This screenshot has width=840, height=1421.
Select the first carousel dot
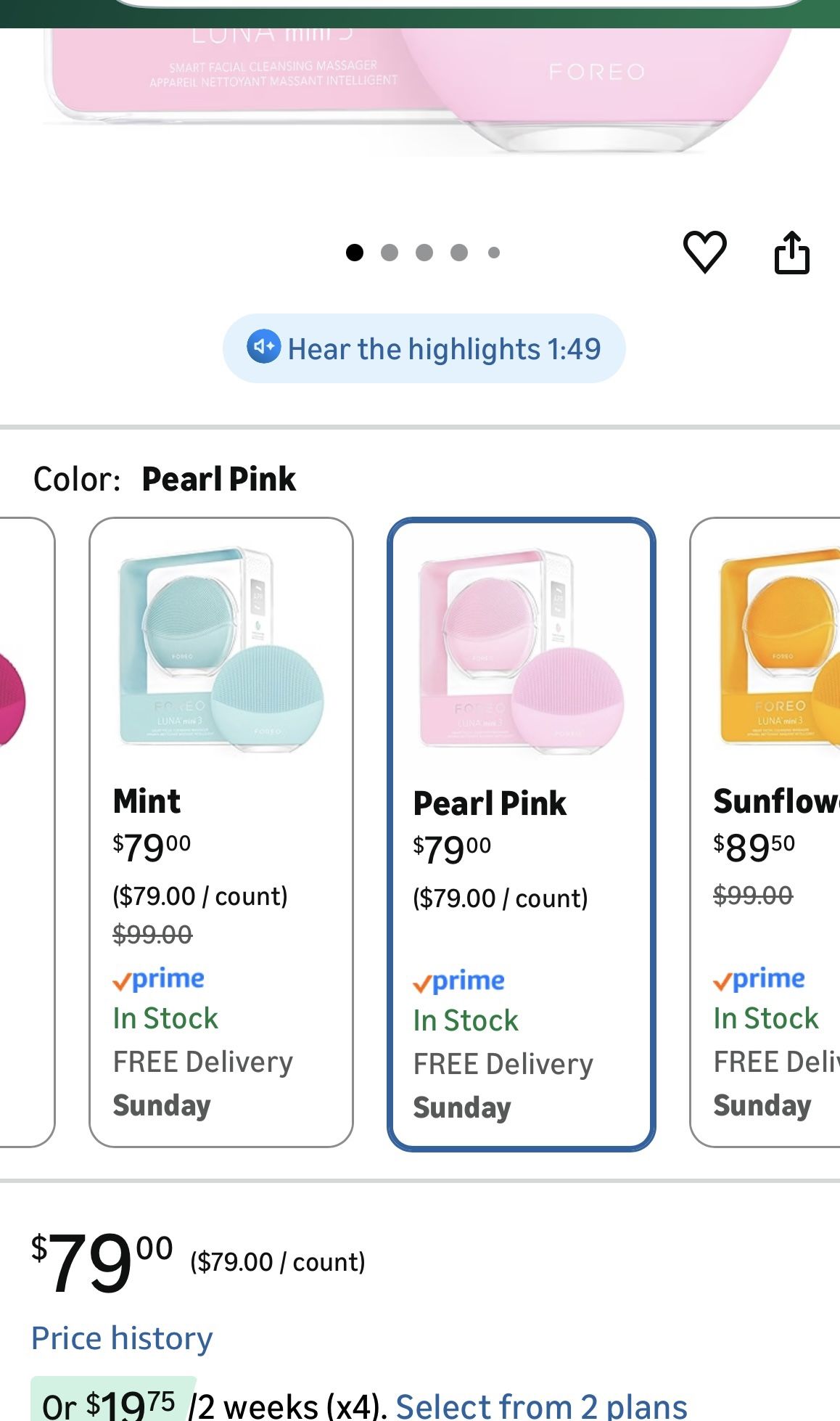point(355,252)
